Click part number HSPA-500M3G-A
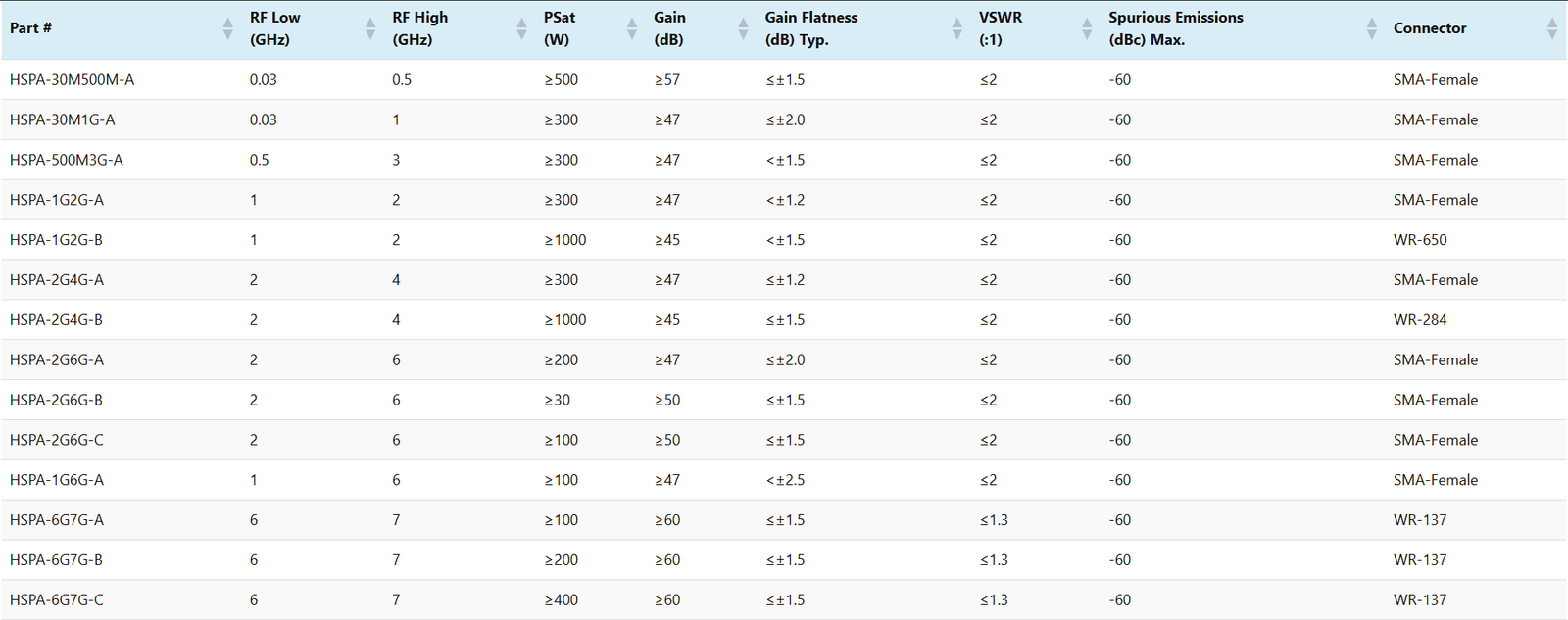 click(67, 160)
